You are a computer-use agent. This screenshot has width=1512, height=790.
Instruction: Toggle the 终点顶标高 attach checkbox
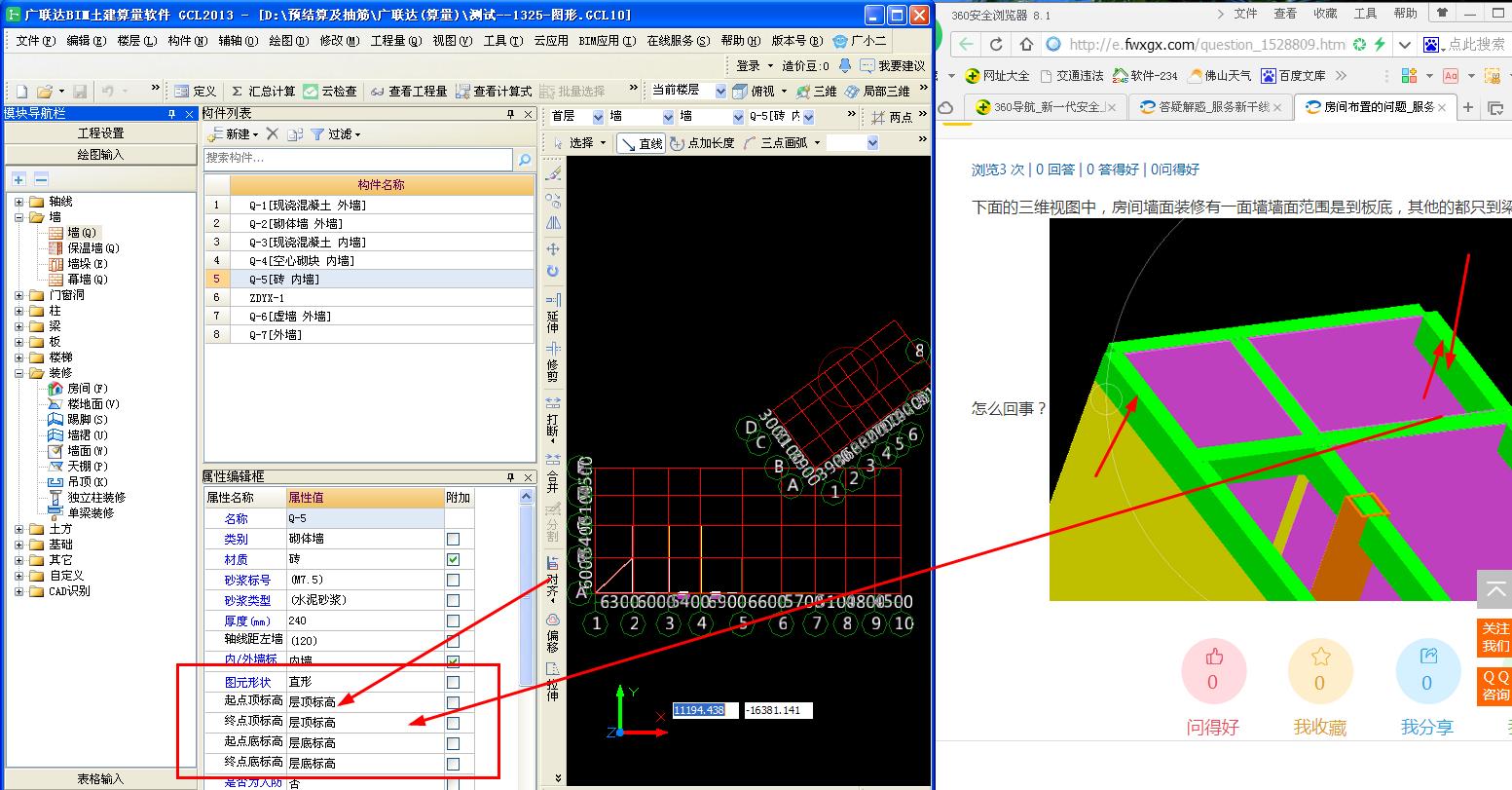pyautogui.click(x=453, y=723)
